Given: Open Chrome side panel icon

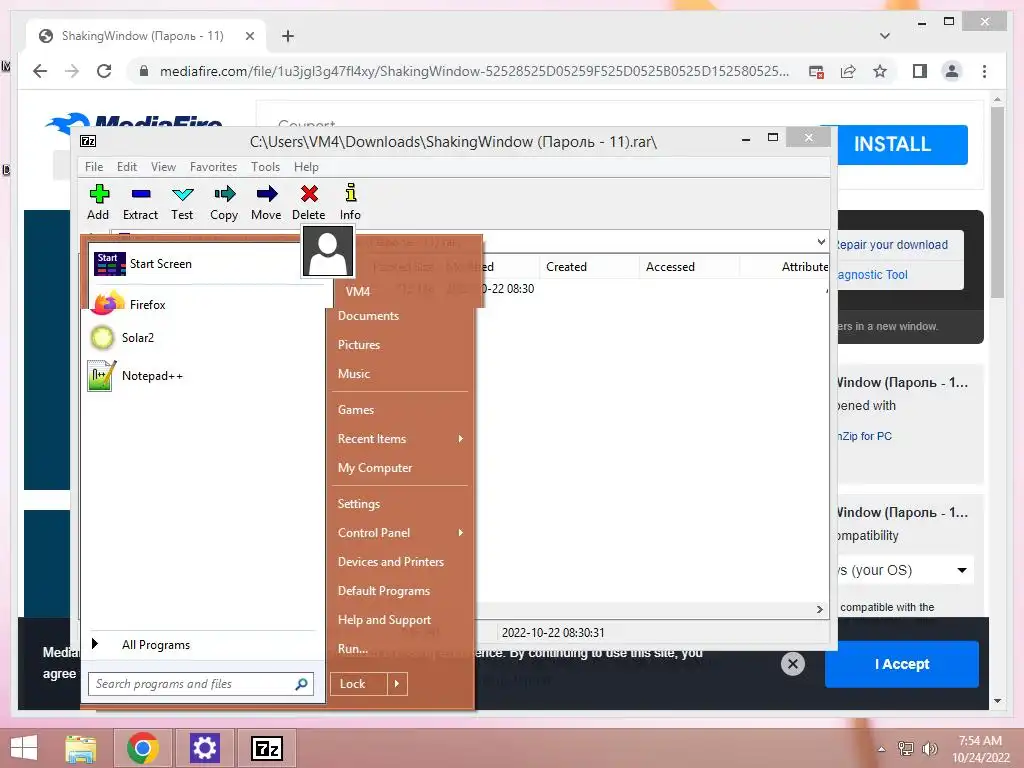Looking at the screenshot, I should click(x=920, y=71).
